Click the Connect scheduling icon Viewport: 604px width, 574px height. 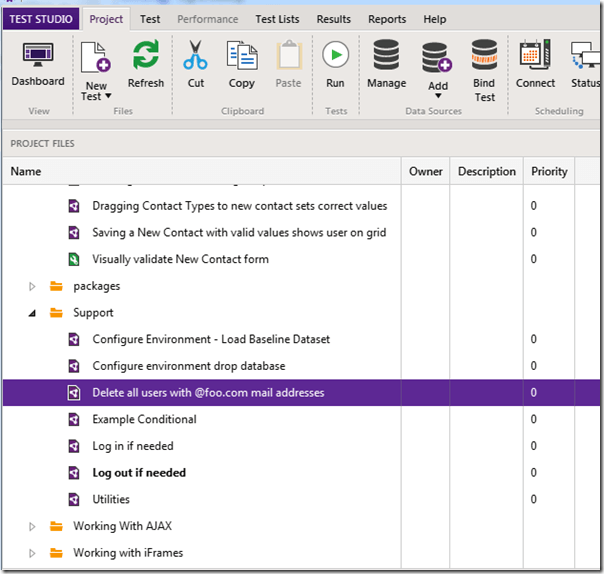point(535,61)
